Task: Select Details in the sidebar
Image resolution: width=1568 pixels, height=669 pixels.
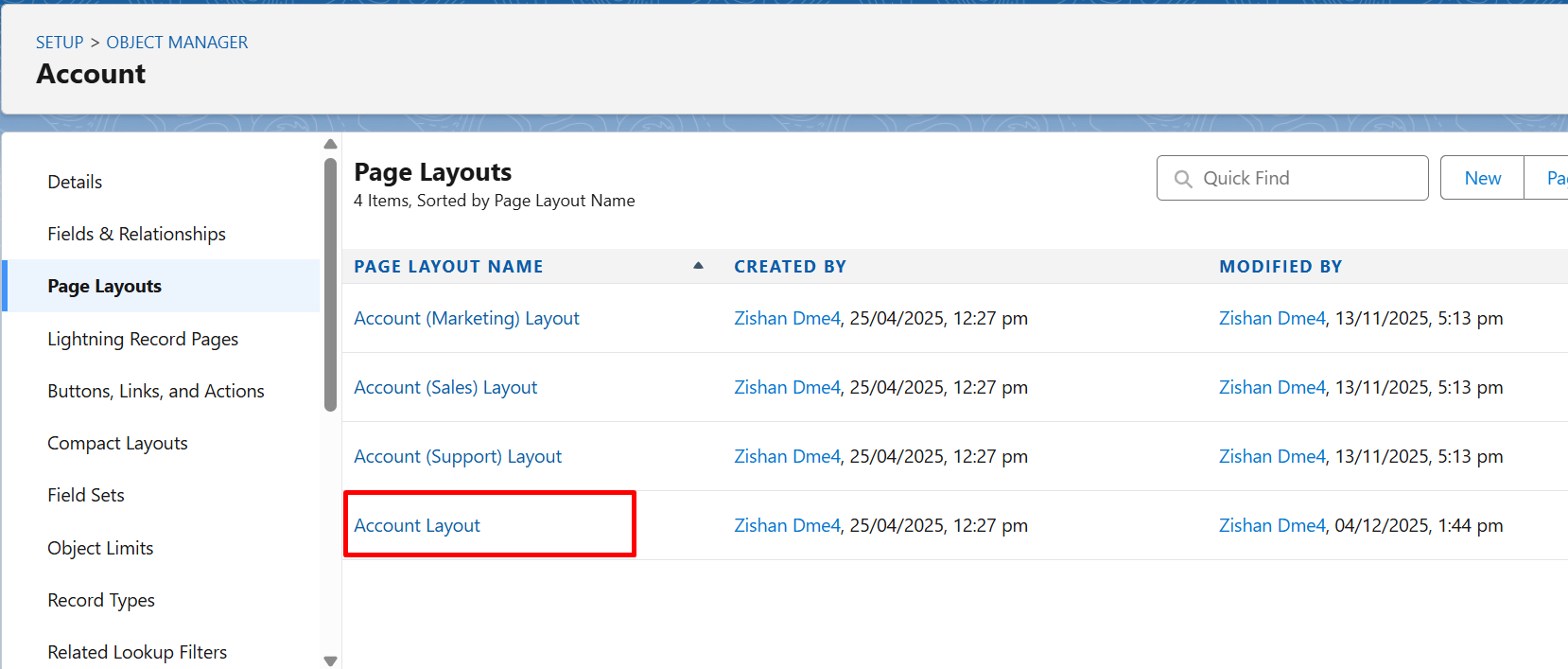Action: pyautogui.click(x=75, y=182)
